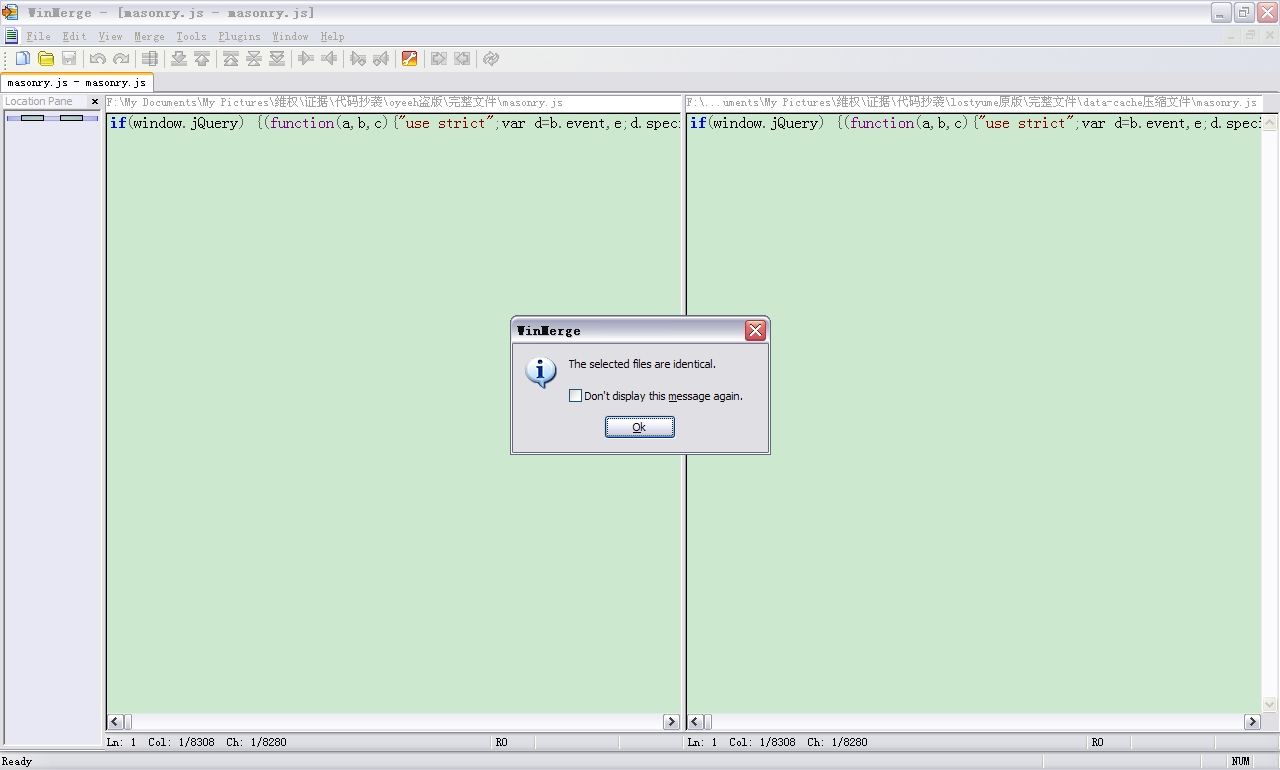Click the NUM status bar indicator

coord(1240,762)
